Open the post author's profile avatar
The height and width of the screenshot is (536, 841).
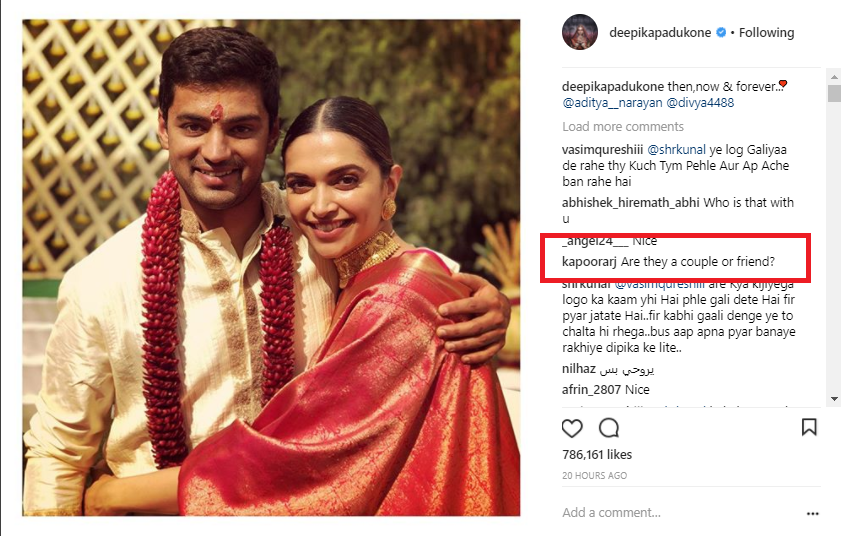580,33
